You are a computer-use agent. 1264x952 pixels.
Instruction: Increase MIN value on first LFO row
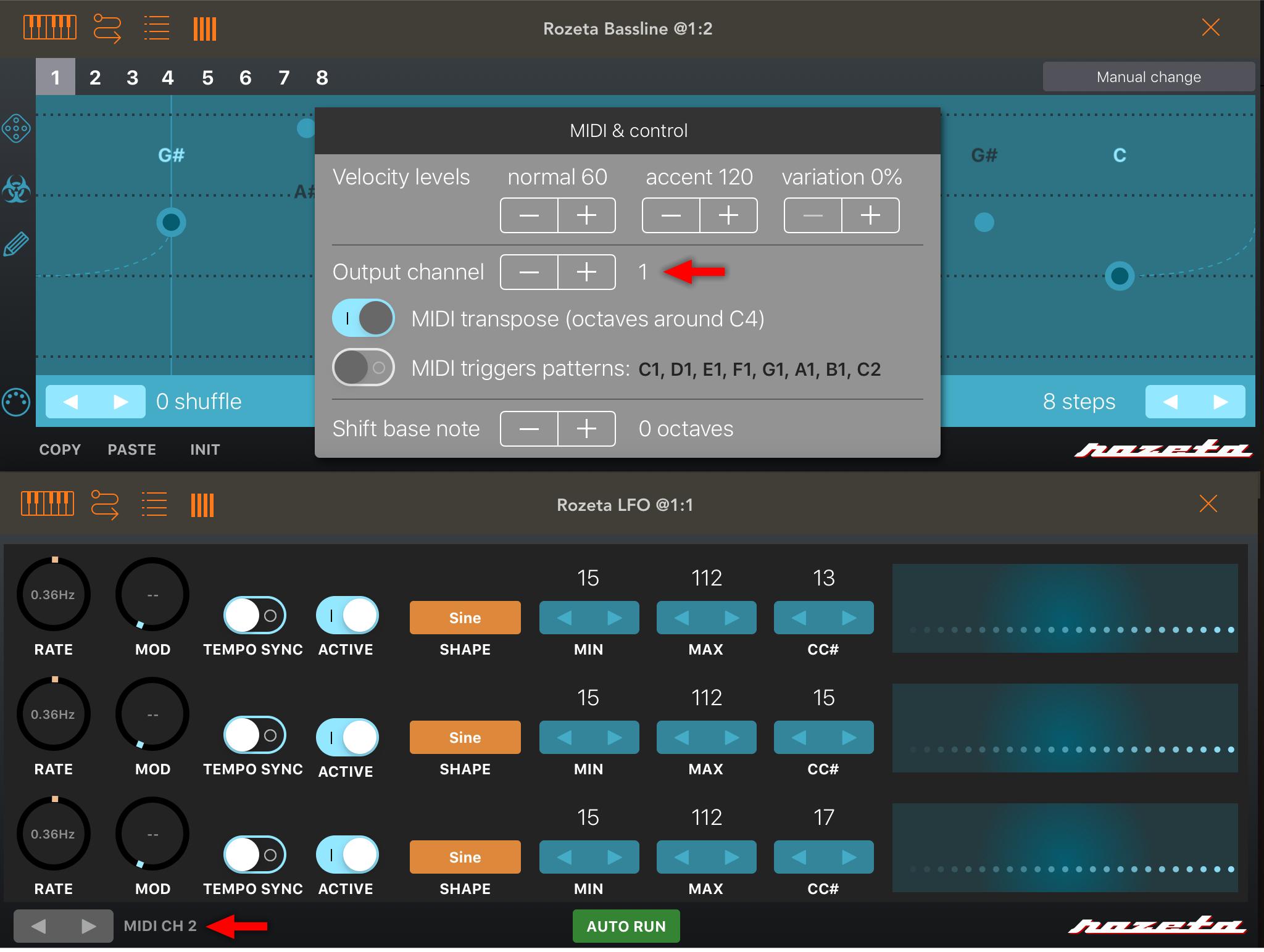[x=614, y=618]
